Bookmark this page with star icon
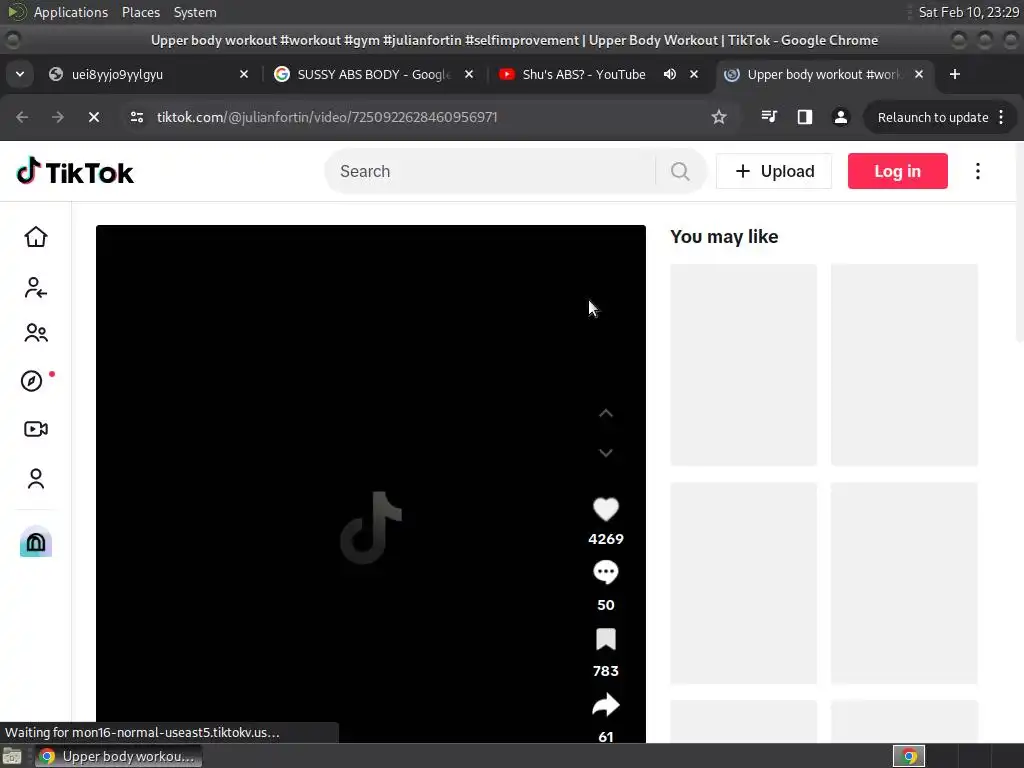 click(x=719, y=117)
